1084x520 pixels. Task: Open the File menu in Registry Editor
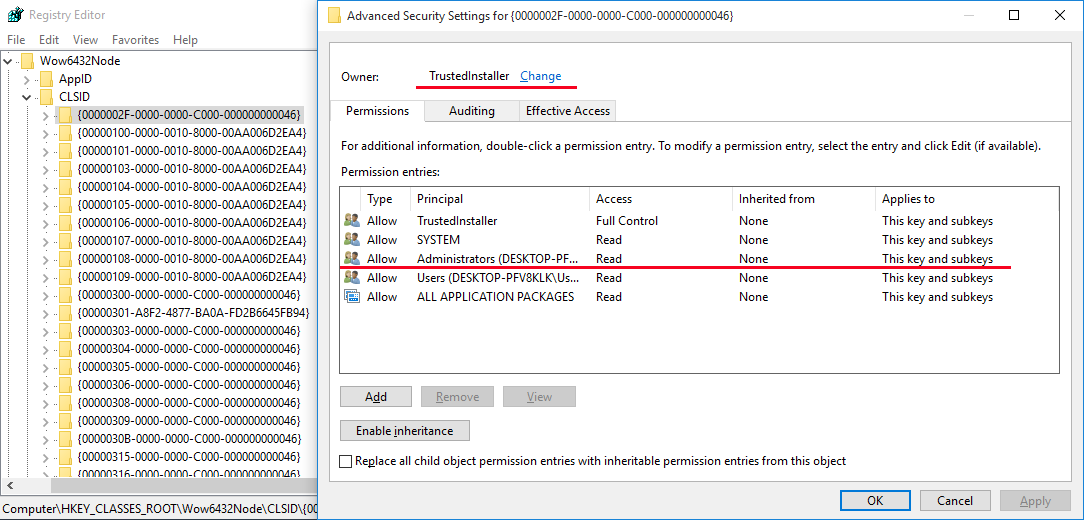pos(16,40)
